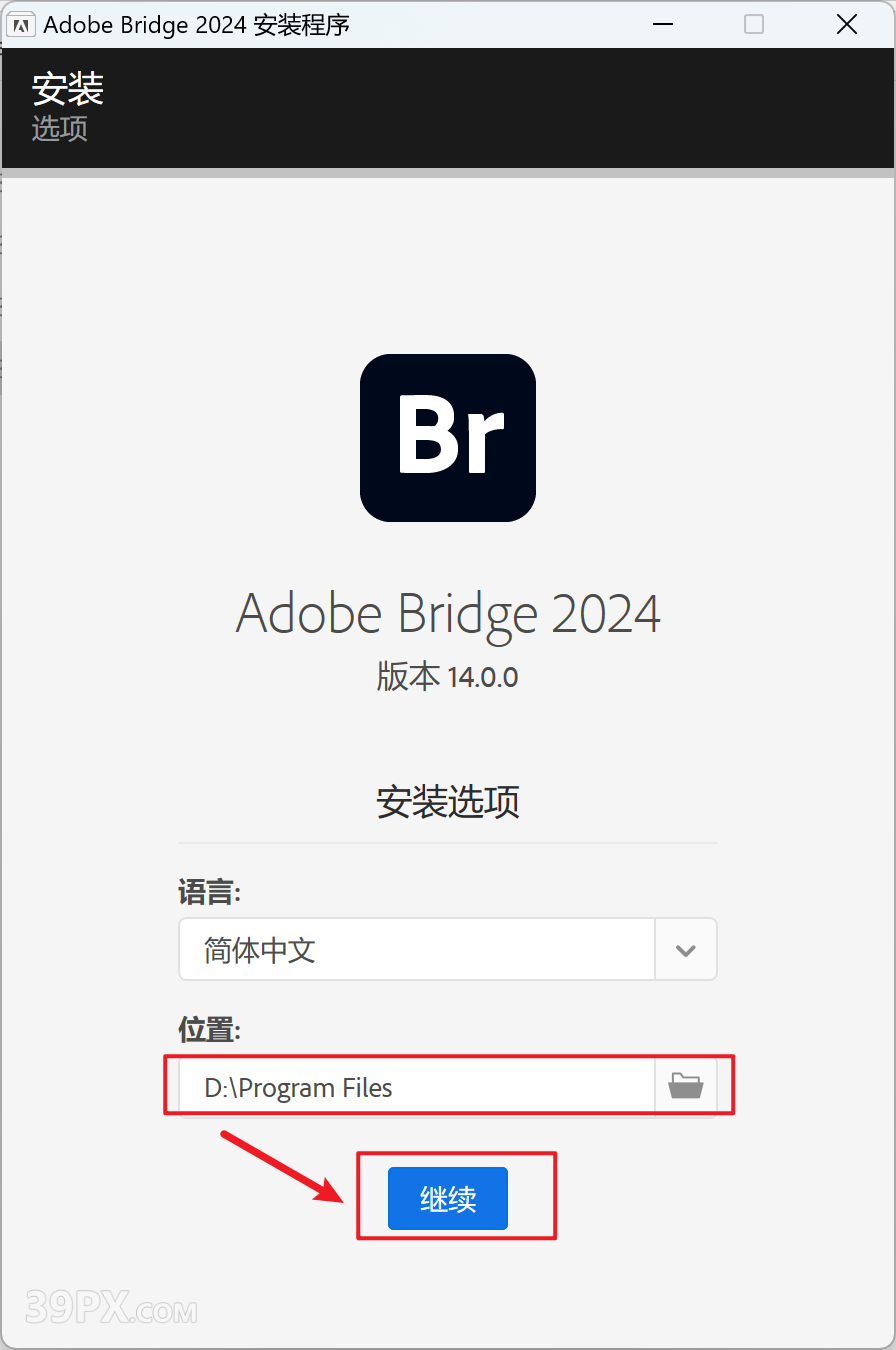This screenshot has height=1350, width=896.
Task: Click the Adobe installer icon in title bar
Action: click(21, 24)
